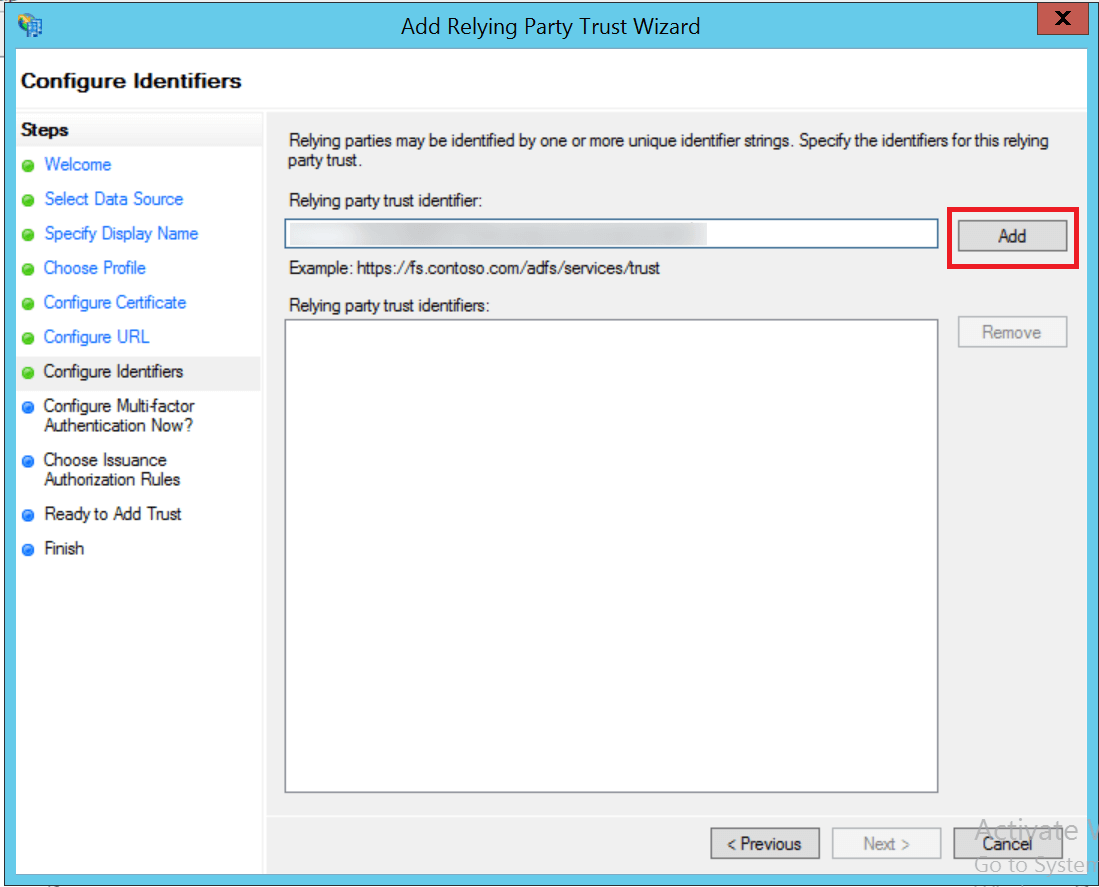The width and height of the screenshot is (1099, 887).
Task: Click the Steps heading
Action: (45, 130)
